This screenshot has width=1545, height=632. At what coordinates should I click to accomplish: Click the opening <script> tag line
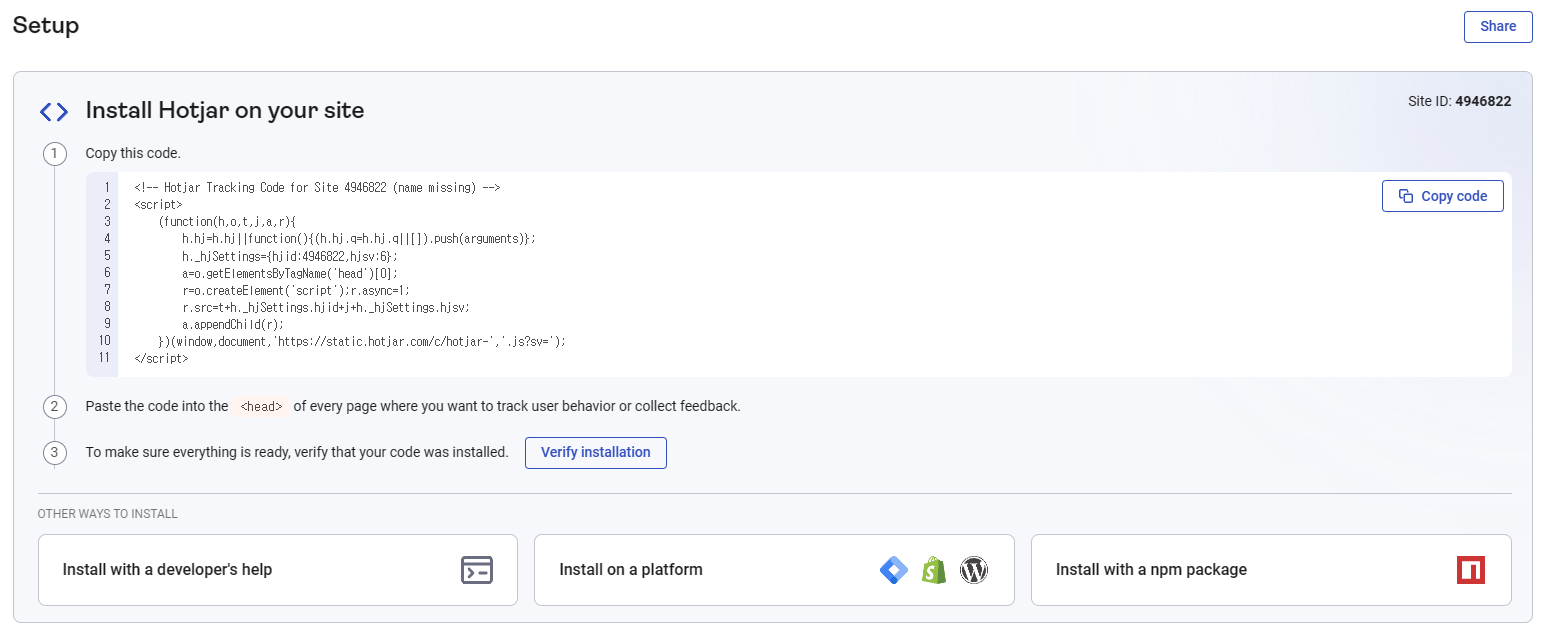[158, 204]
